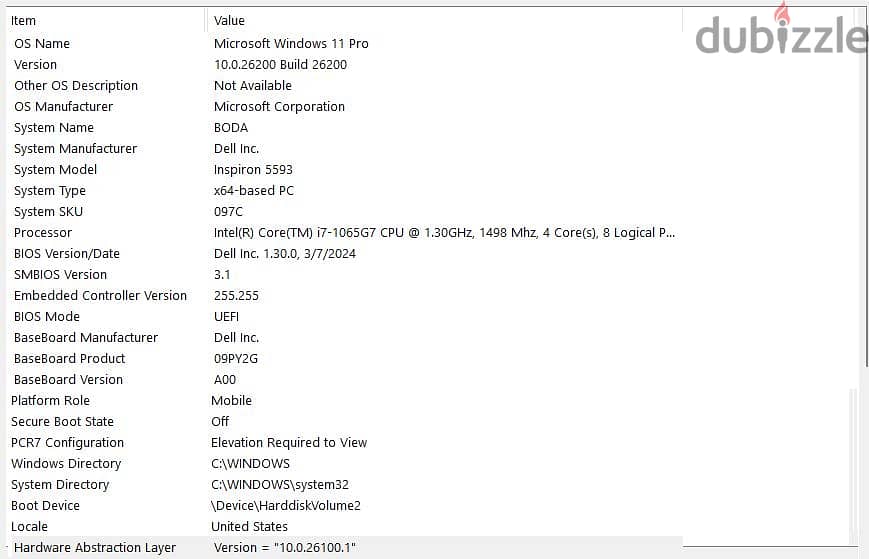This screenshot has width=869, height=559.
Task: Select the OS Manufacturer row label
Action: pos(63,107)
